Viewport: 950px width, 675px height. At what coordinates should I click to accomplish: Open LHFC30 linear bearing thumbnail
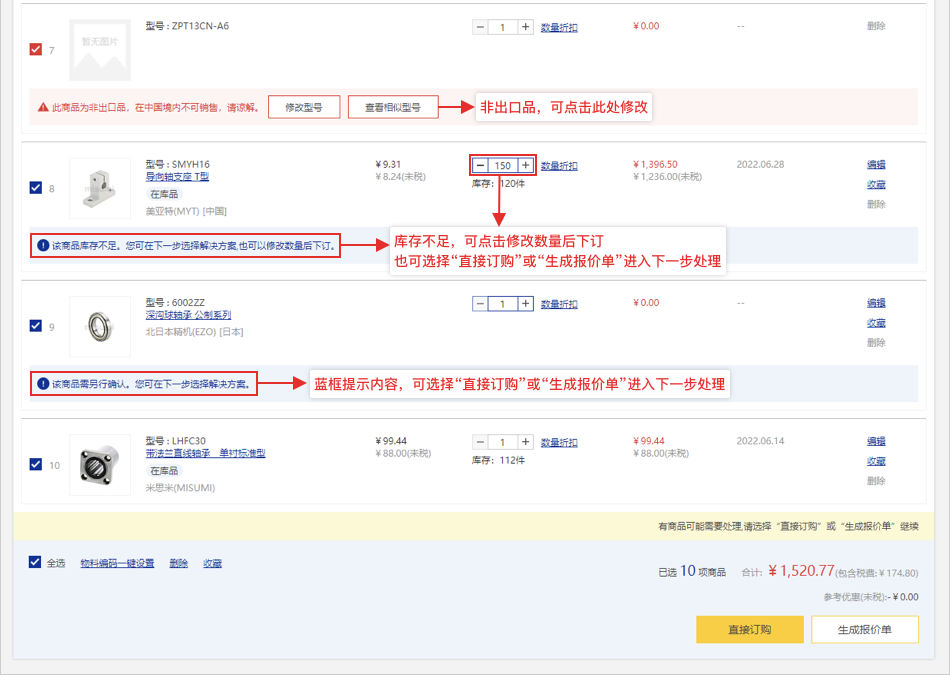100,464
